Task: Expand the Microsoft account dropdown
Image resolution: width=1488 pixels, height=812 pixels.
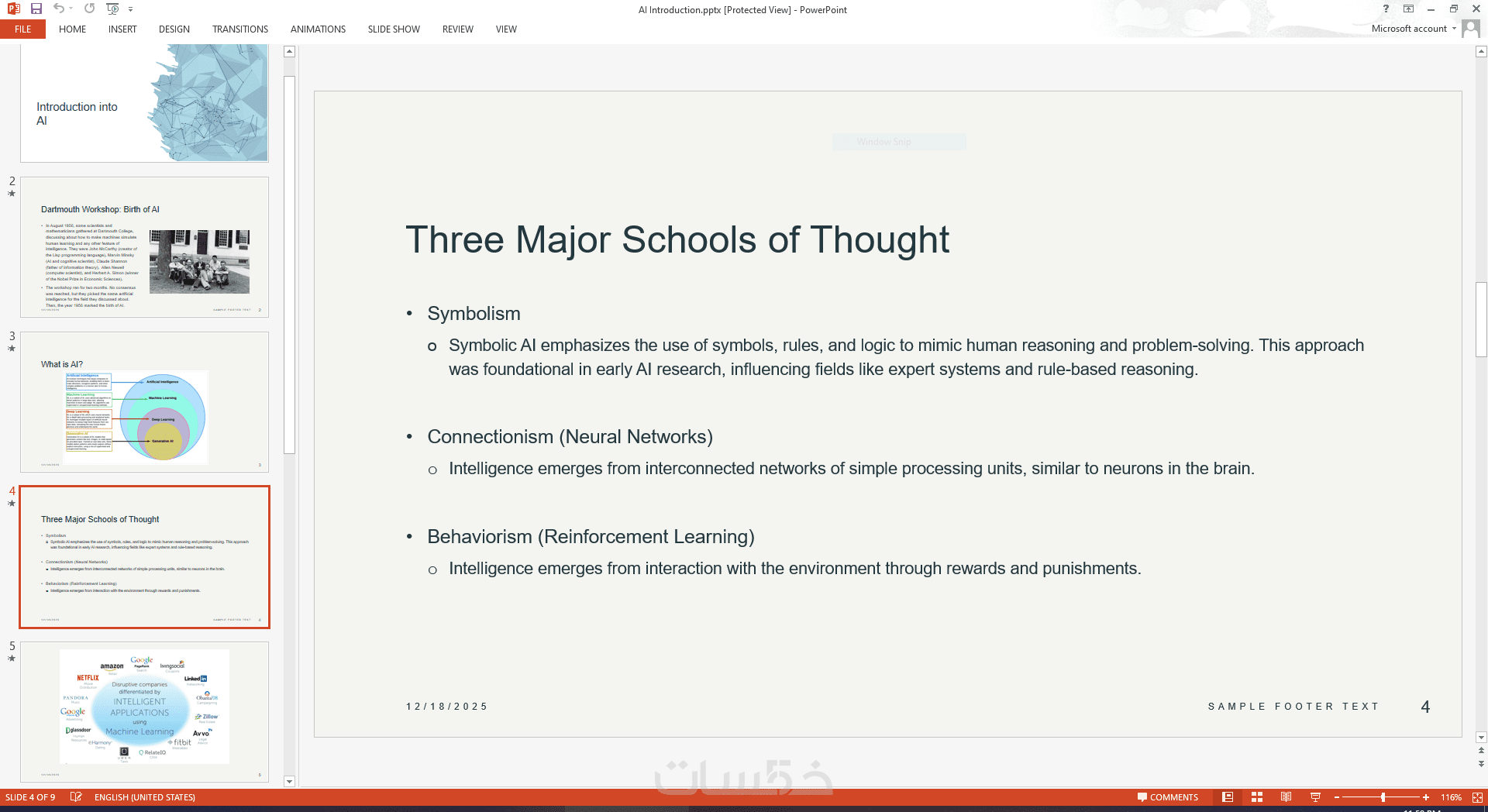Action: pos(1454,29)
